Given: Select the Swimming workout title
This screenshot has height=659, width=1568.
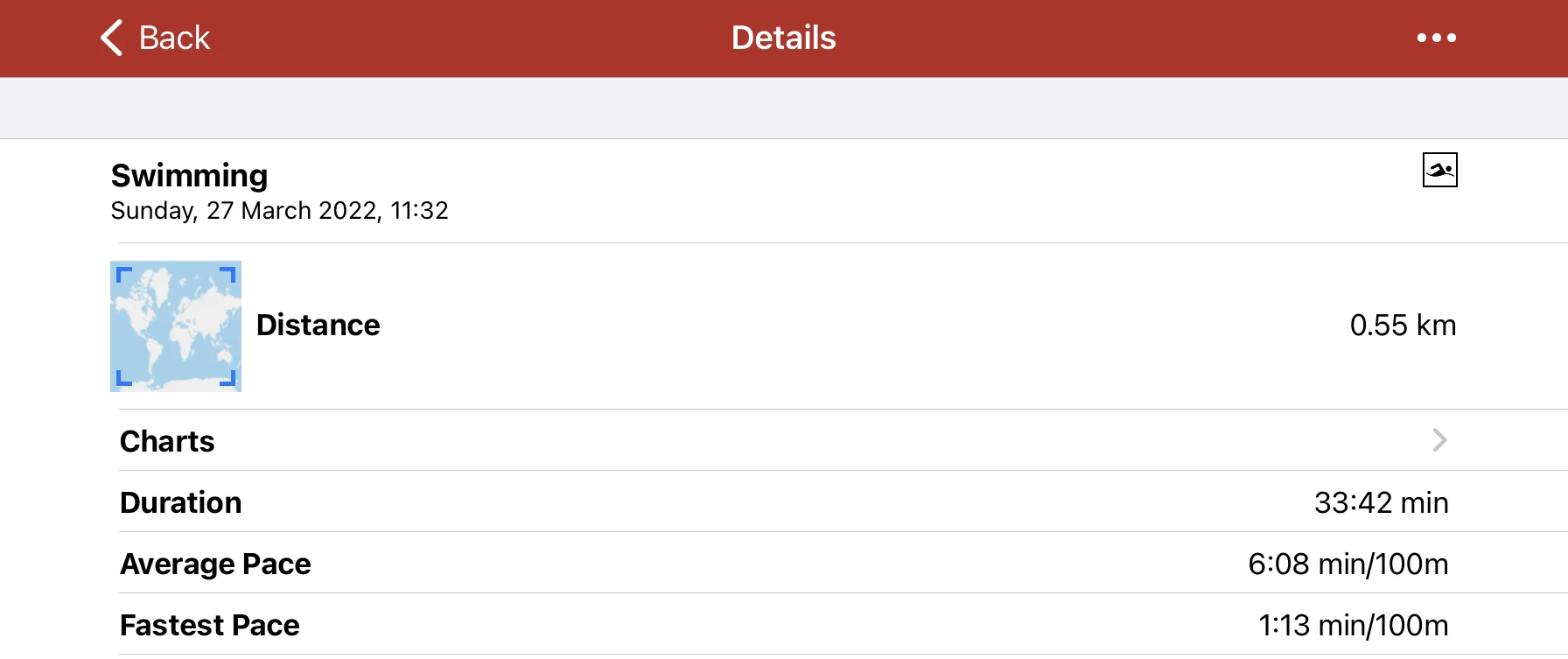Looking at the screenshot, I should 189,175.
